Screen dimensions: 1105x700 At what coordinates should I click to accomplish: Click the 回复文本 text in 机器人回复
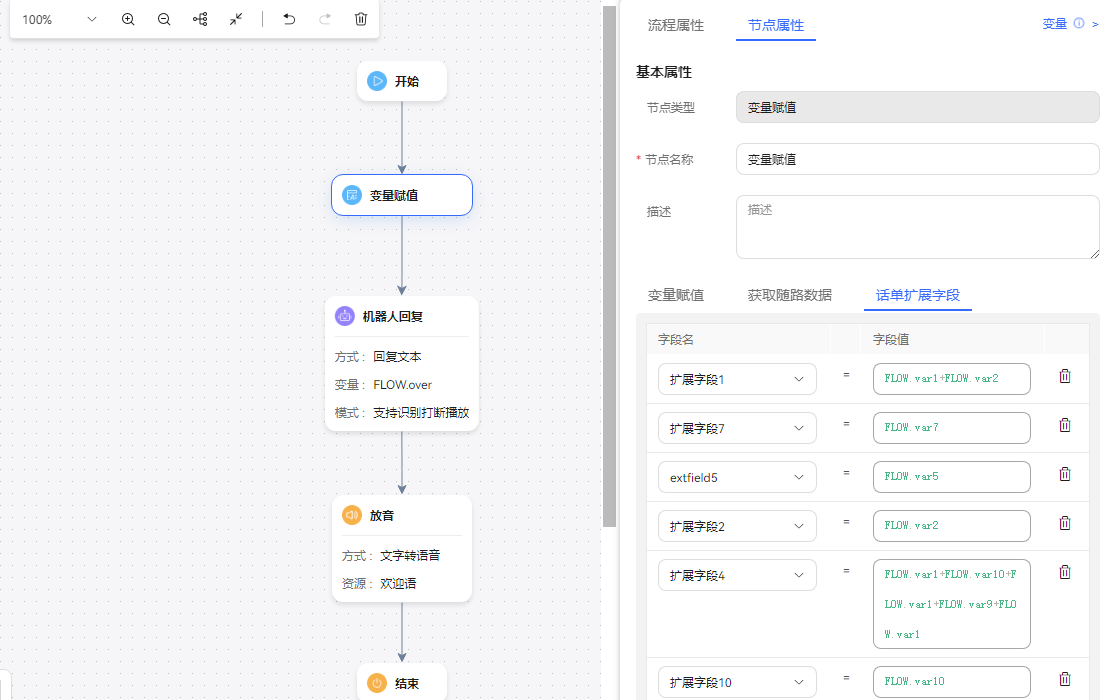397,357
